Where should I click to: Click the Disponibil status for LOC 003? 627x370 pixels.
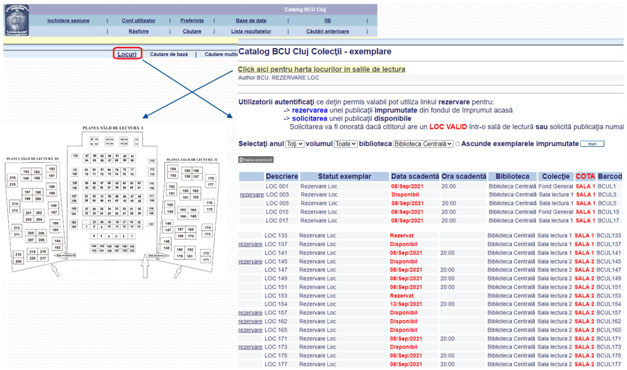pos(405,195)
